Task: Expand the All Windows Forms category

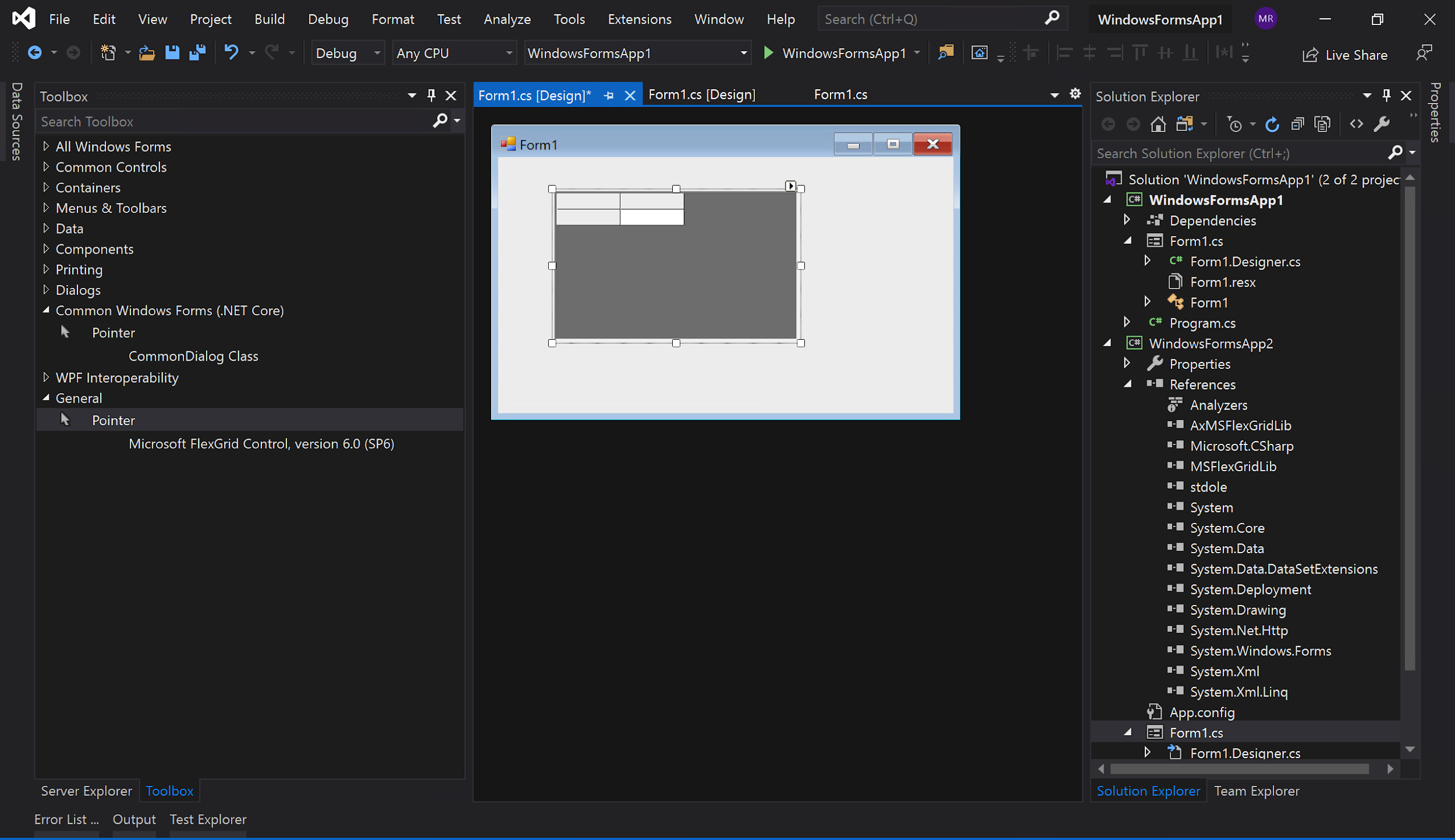Action: (46, 146)
